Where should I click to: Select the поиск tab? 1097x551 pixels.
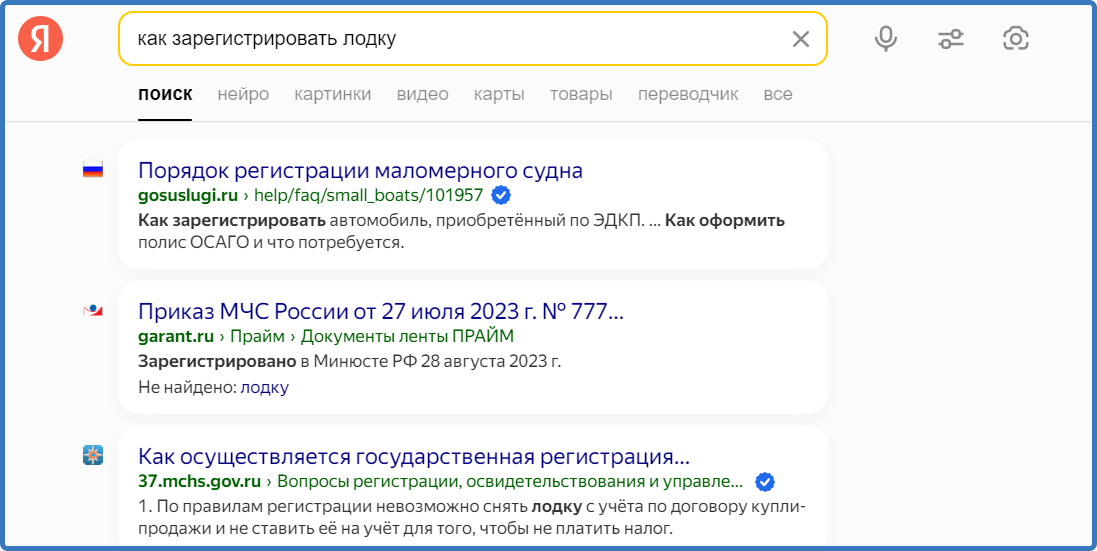tap(165, 94)
